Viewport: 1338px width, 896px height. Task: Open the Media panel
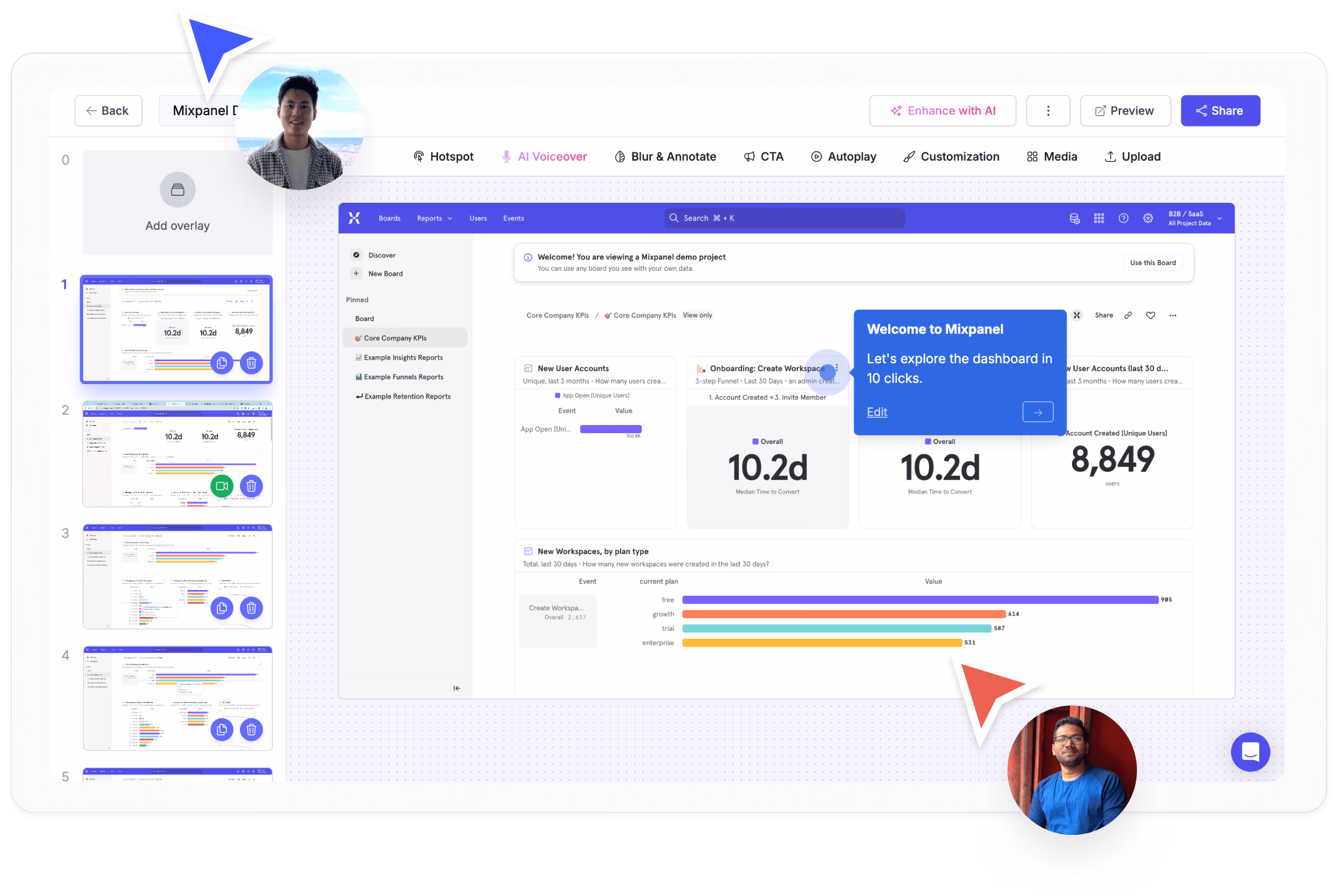pyautogui.click(x=1051, y=156)
